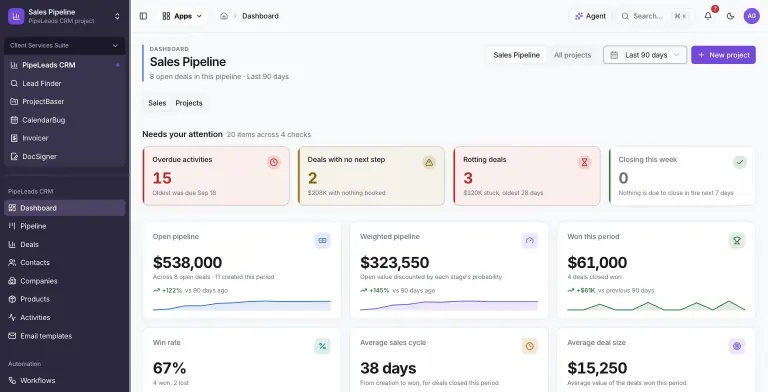This screenshot has width=768, height=392.
Task: Select the All projects scope toggle
Action: click(x=573, y=55)
